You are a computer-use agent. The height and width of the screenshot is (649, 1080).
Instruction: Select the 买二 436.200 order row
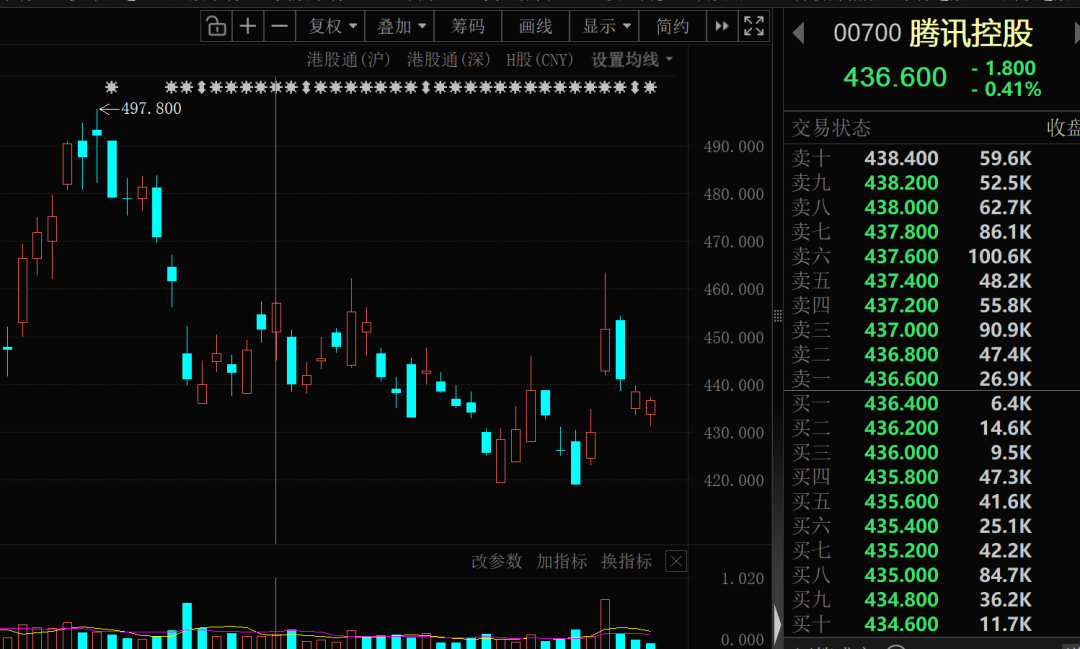click(x=931, y=428)
